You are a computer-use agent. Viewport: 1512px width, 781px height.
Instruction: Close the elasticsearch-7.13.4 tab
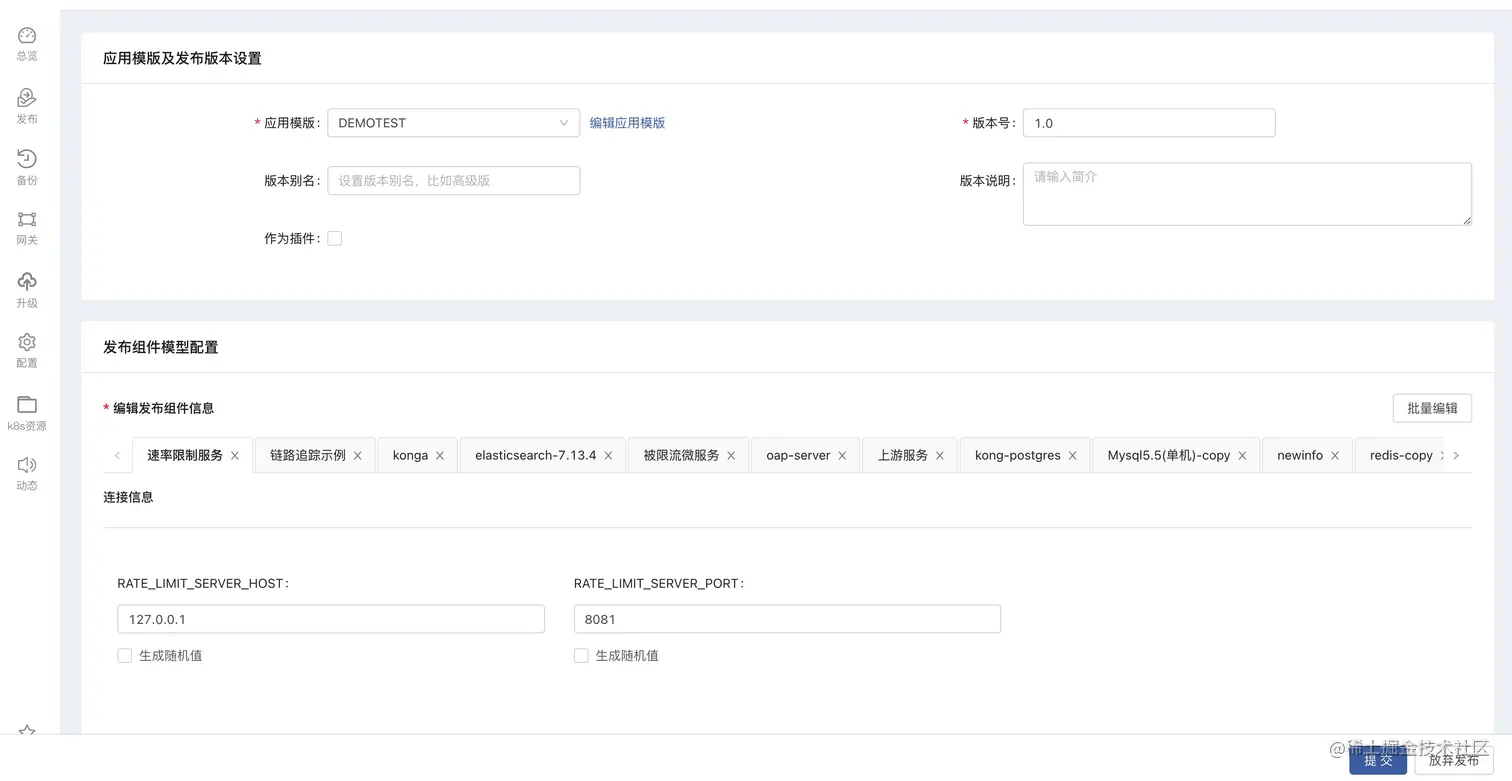tap(608, 456)
